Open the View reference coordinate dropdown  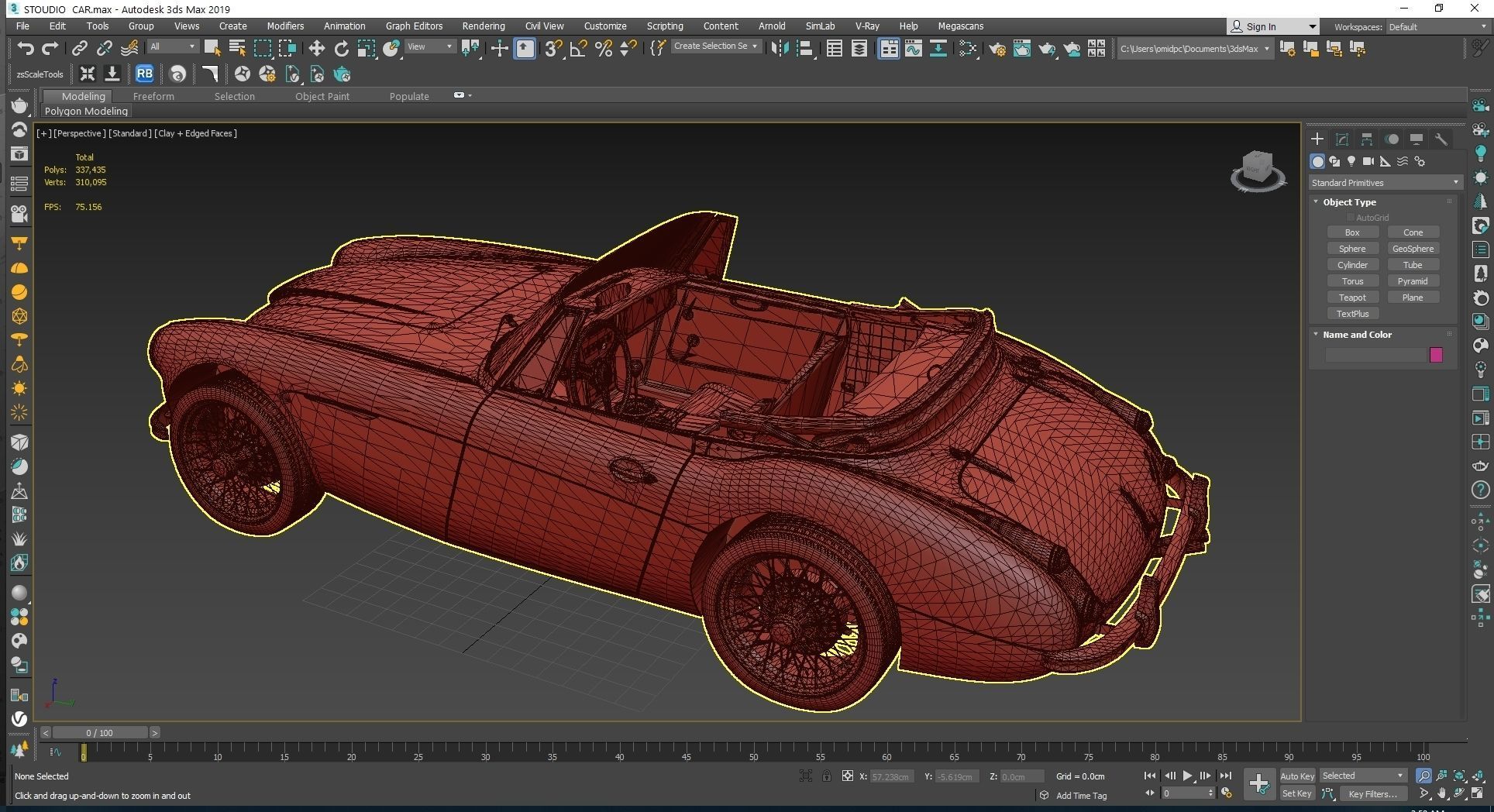pyautogui.click(x=430, y=46)
